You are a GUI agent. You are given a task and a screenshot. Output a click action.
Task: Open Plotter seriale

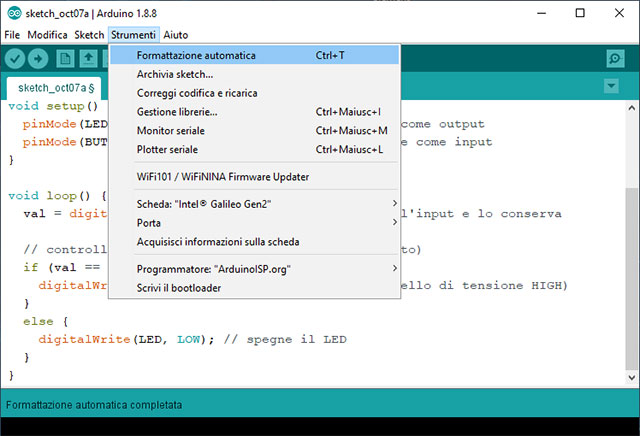(x=254, y=149)
